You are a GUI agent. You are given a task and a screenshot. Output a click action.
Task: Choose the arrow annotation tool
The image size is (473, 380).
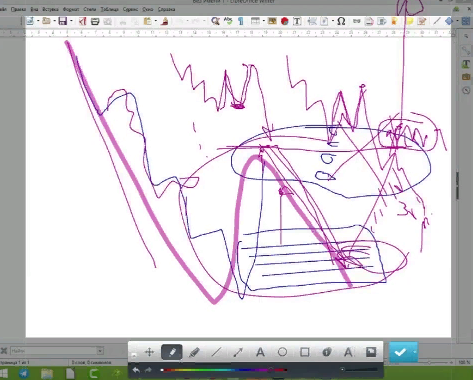click(238, 352)
